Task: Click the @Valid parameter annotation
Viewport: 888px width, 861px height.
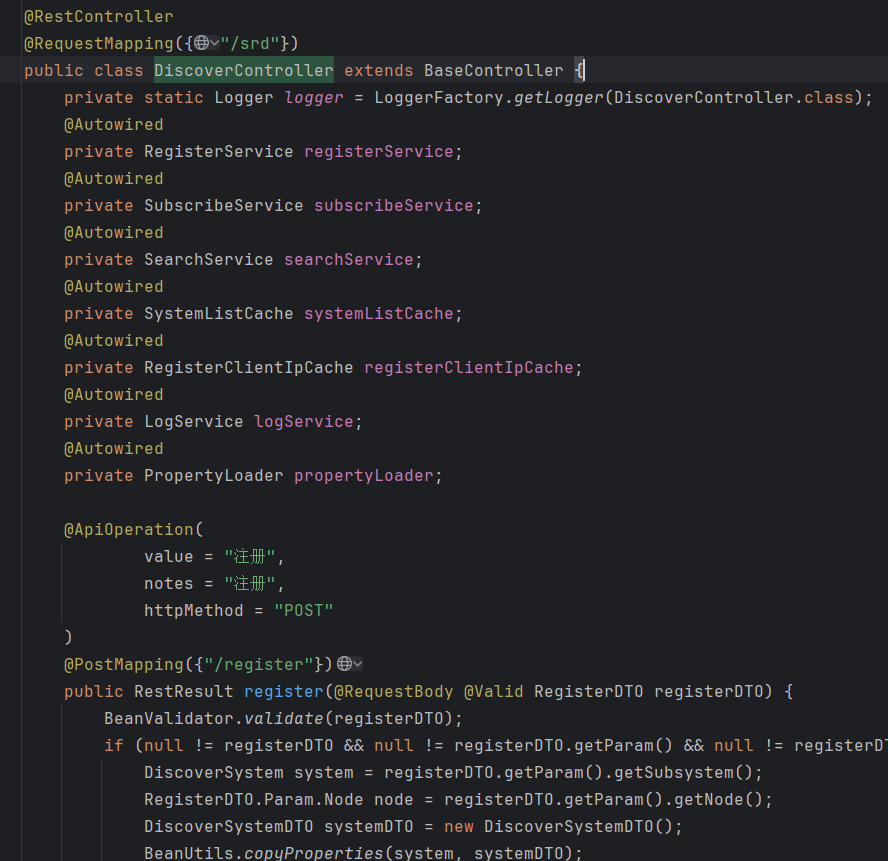Action: point(494,692)
